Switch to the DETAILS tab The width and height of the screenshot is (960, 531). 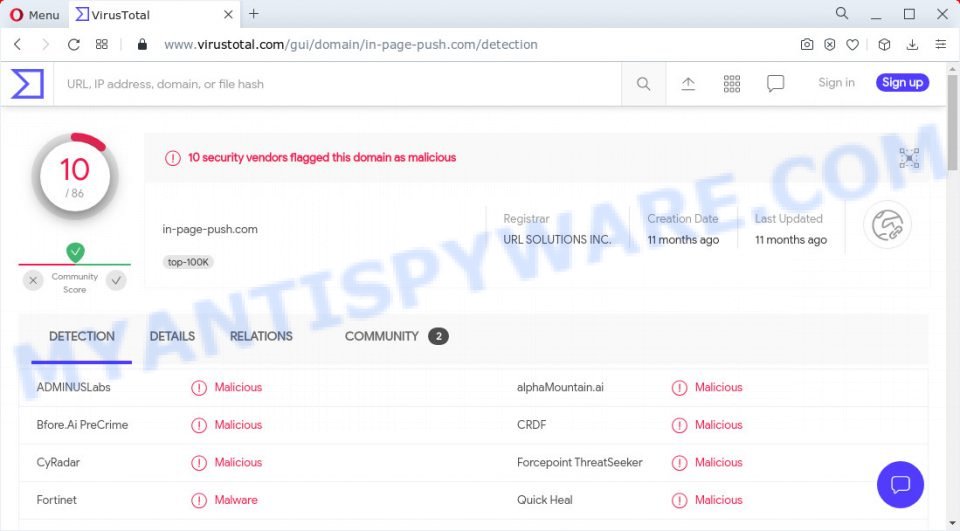tap(172, 336)
